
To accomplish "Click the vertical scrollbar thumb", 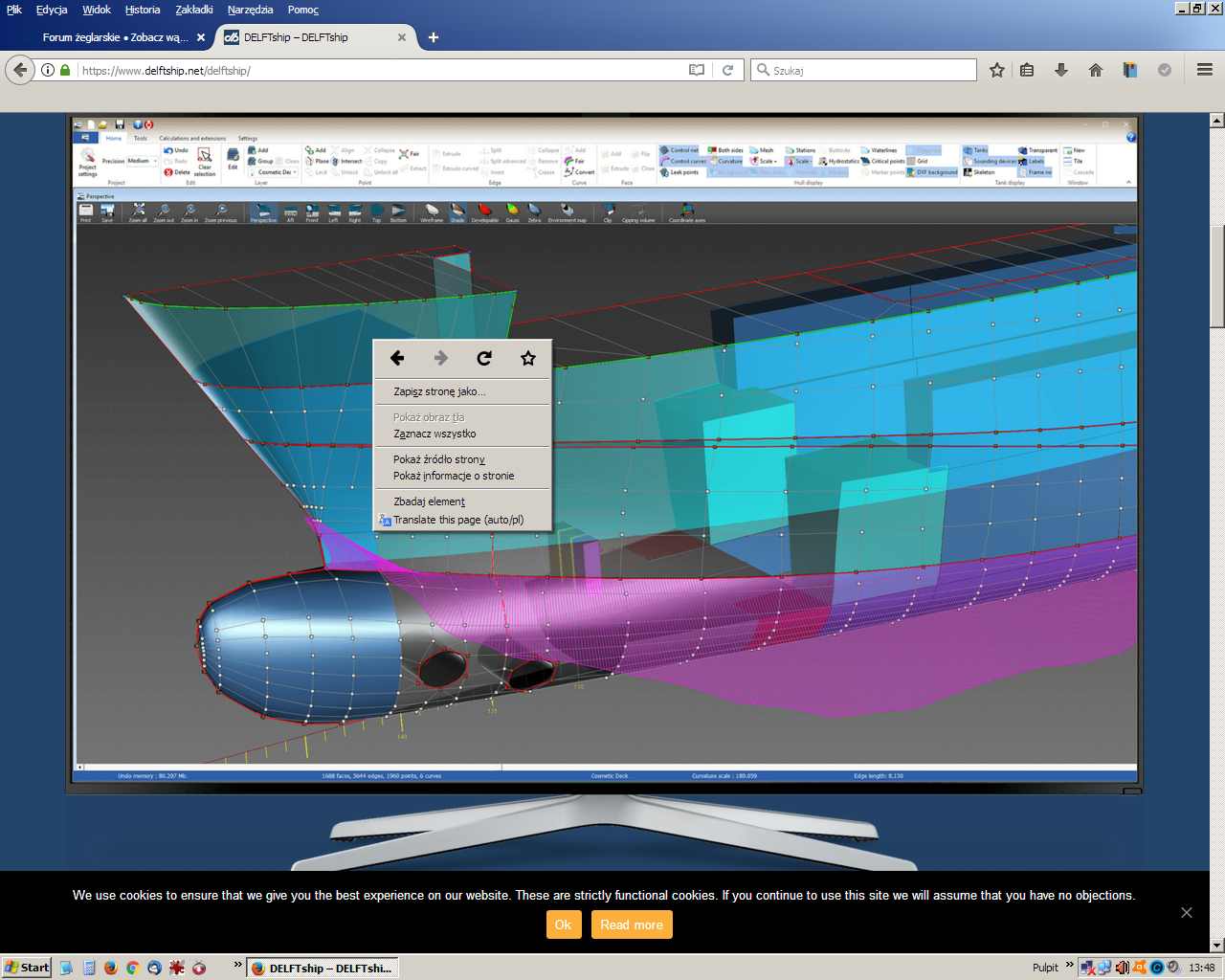I will click(x=1217, y=277).
